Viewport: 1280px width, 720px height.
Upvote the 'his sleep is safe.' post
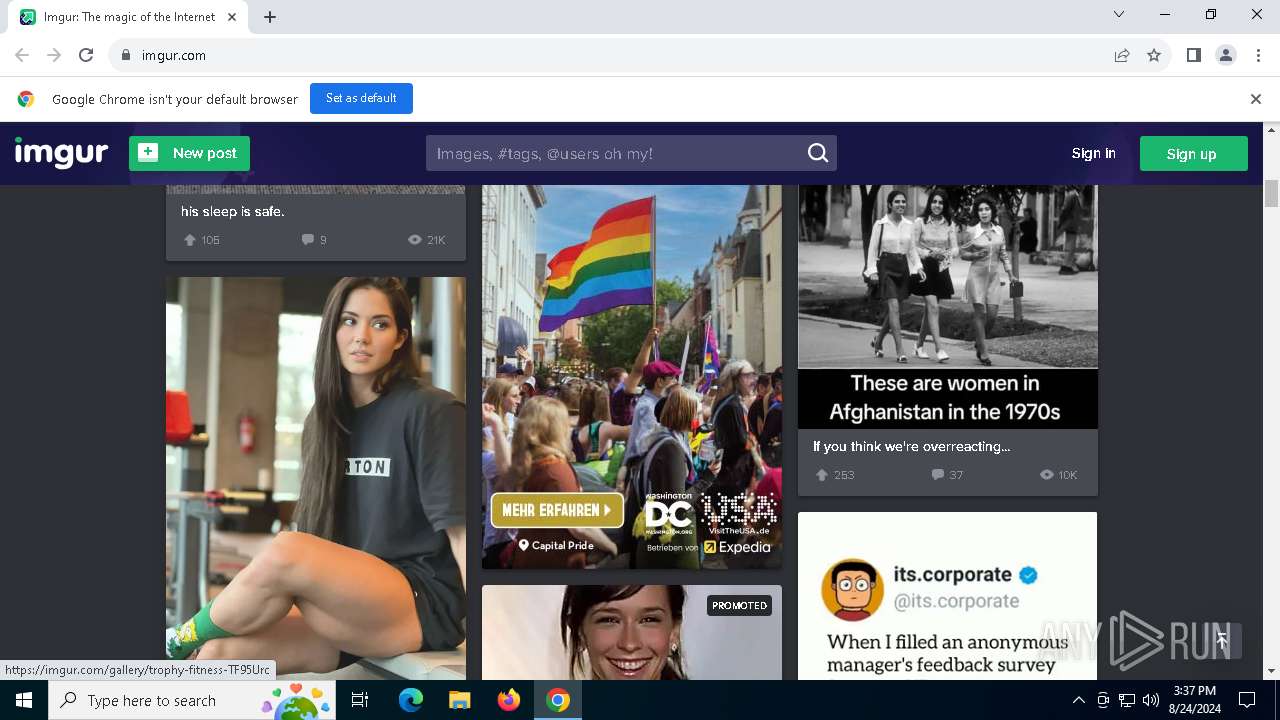click(190, 240)
